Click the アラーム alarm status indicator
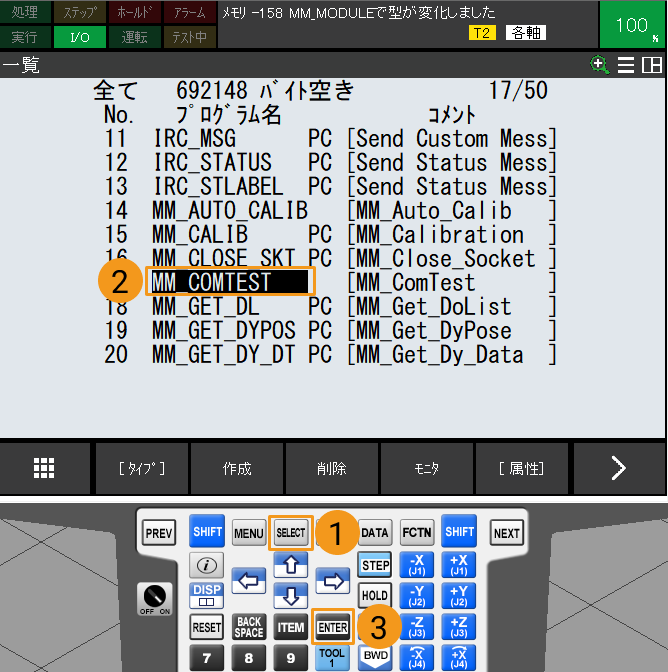 189,12
